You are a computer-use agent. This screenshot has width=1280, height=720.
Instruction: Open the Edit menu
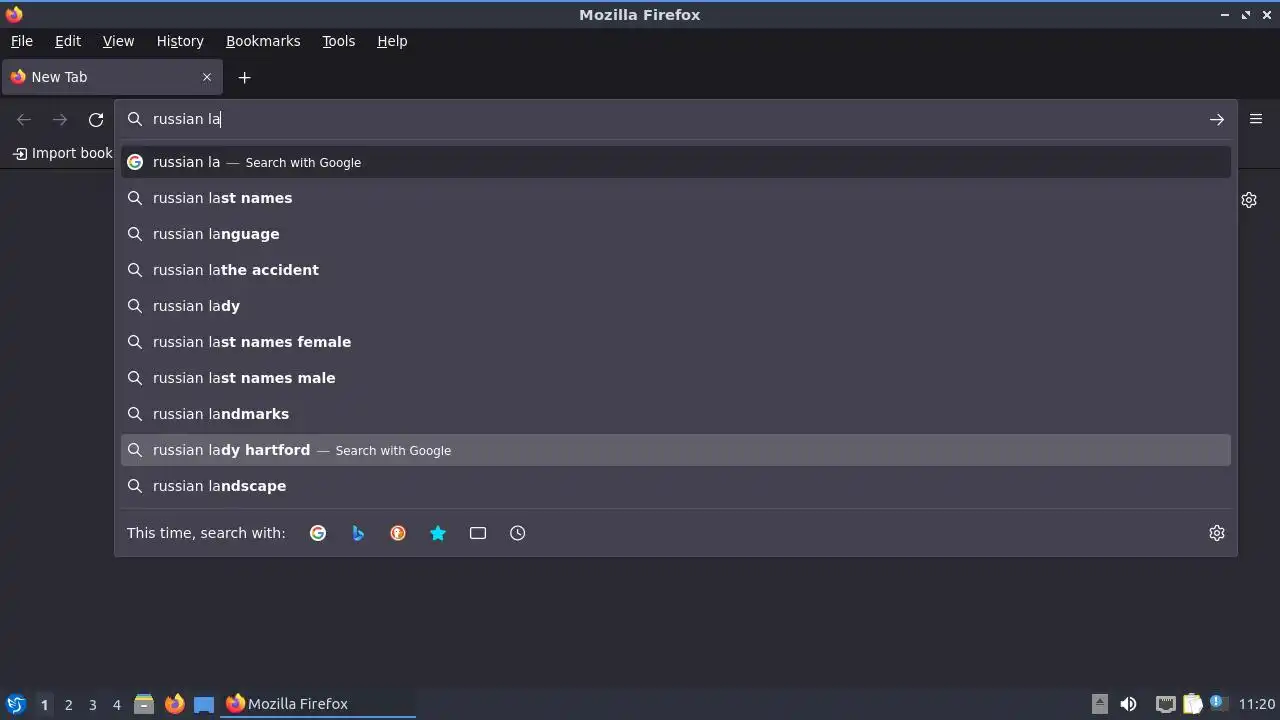pos(68,41)
